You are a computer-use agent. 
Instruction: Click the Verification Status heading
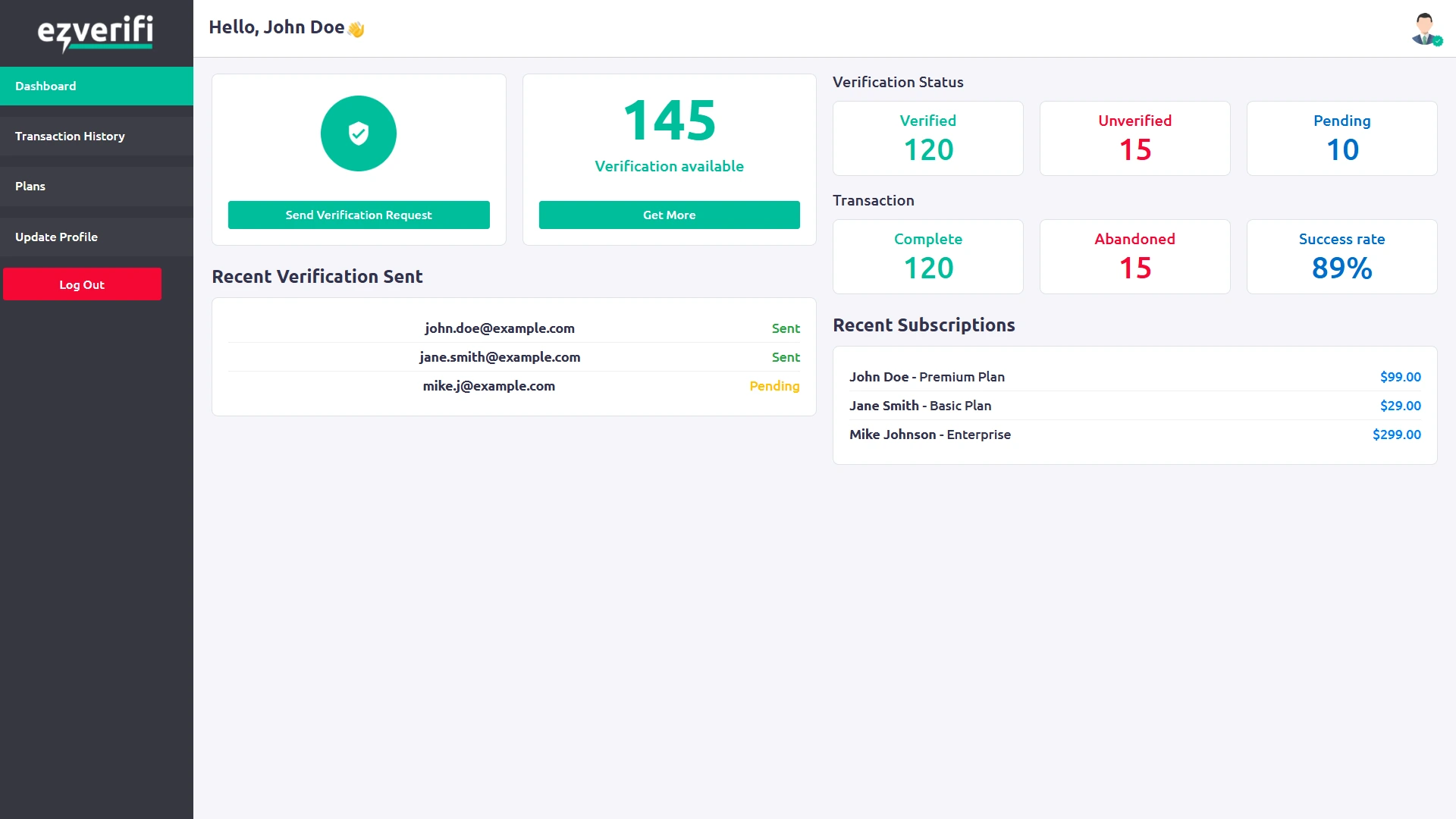(x=898, y=82)
